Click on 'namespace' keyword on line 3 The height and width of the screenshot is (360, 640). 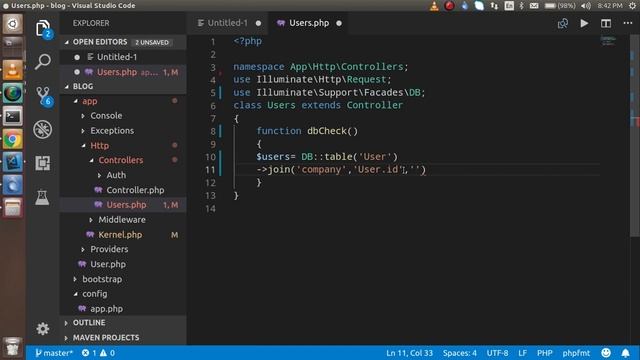[x=259, y=67]
